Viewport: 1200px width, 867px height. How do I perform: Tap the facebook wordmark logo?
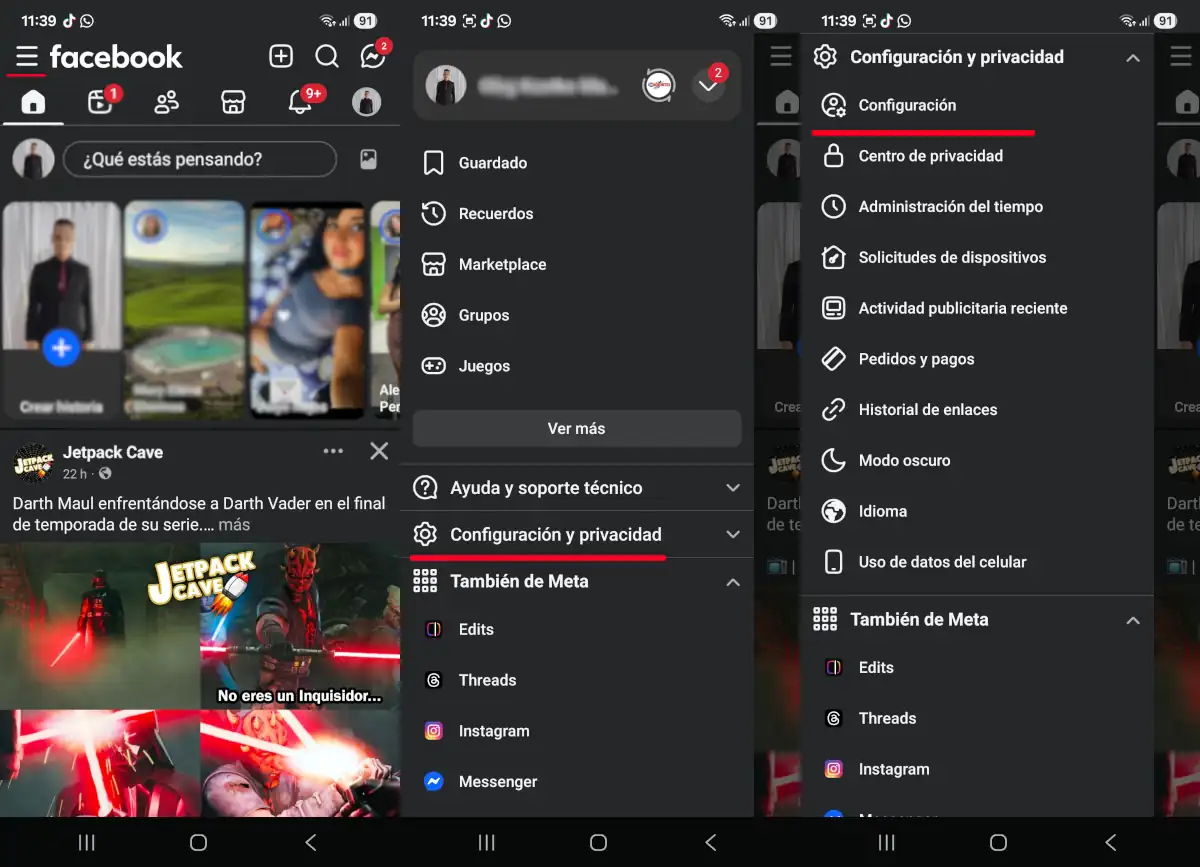click(116, 57)
